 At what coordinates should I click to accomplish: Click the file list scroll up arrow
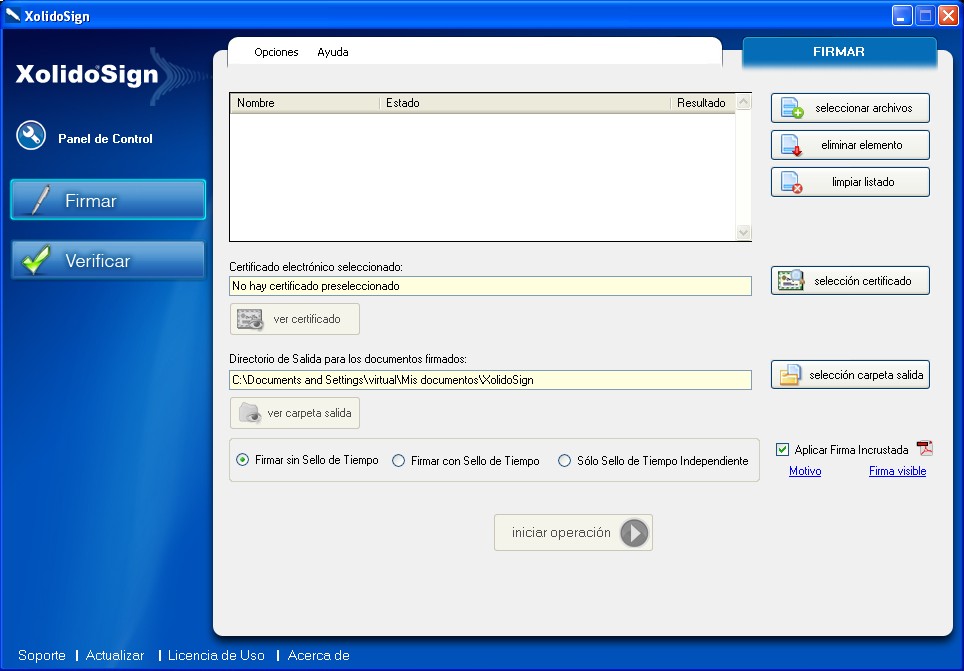tap(743, 101)
